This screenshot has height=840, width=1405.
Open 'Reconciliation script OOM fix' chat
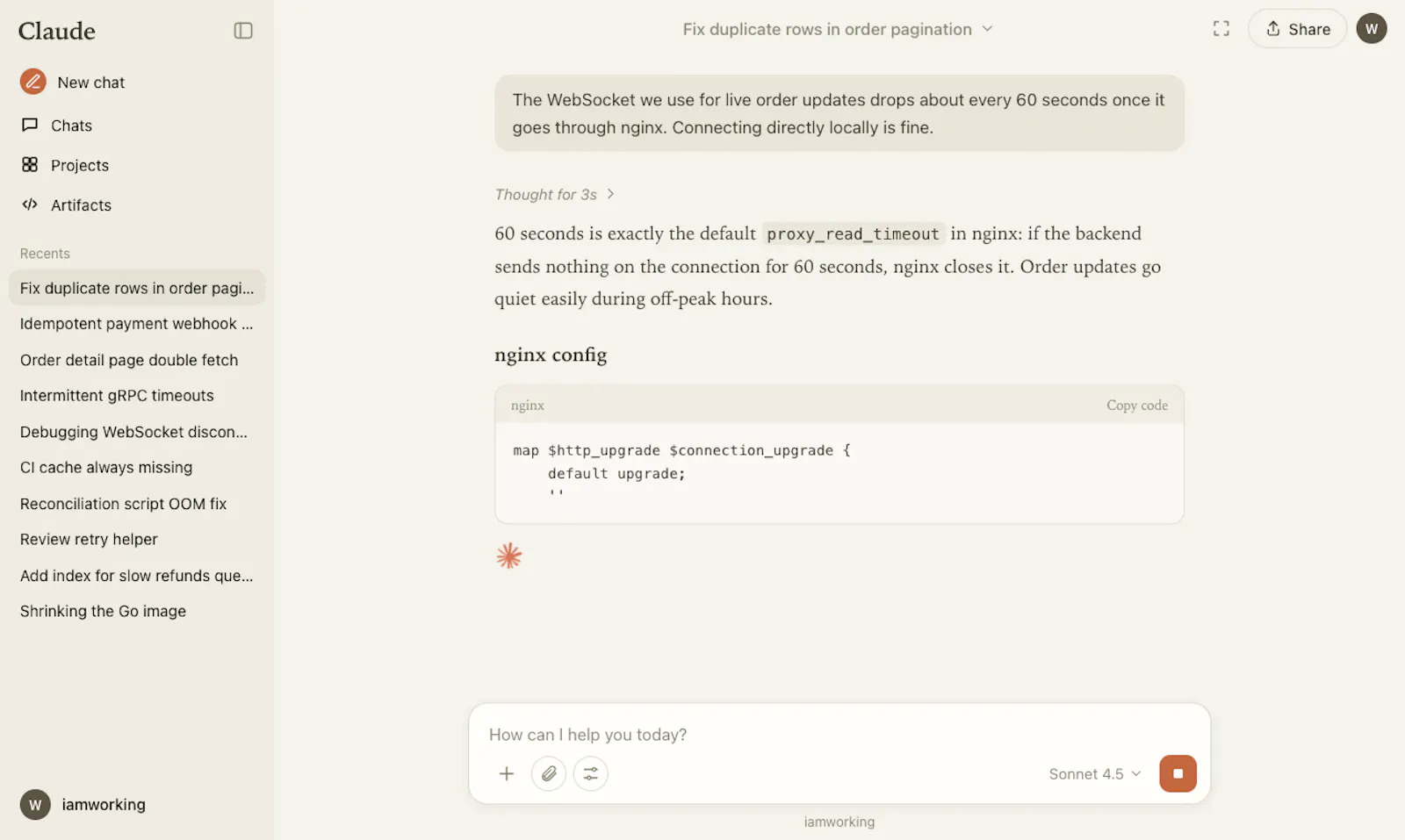137,504
